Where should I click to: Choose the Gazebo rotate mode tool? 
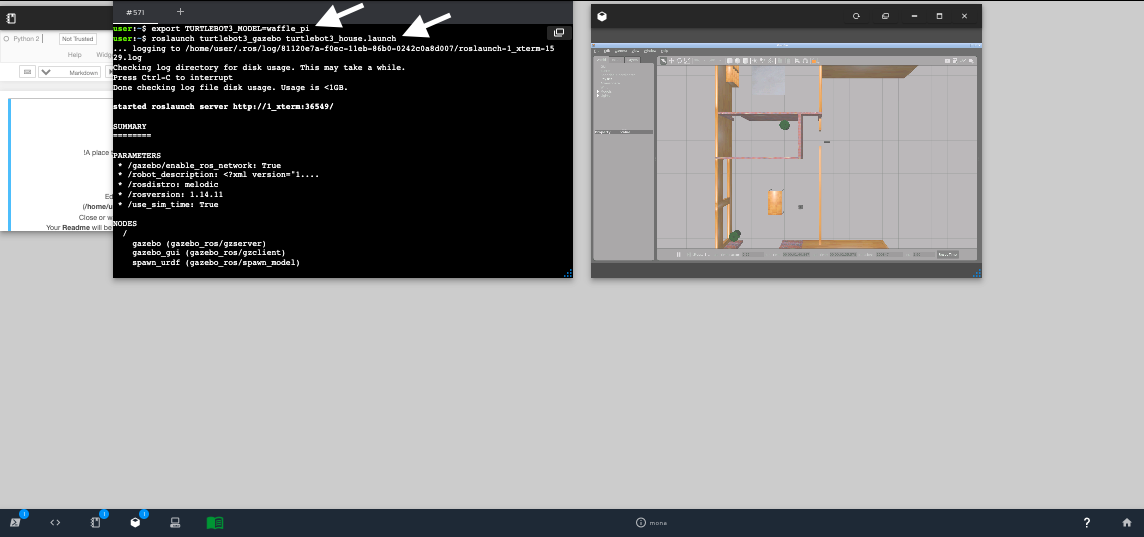(x=679, y=61)
